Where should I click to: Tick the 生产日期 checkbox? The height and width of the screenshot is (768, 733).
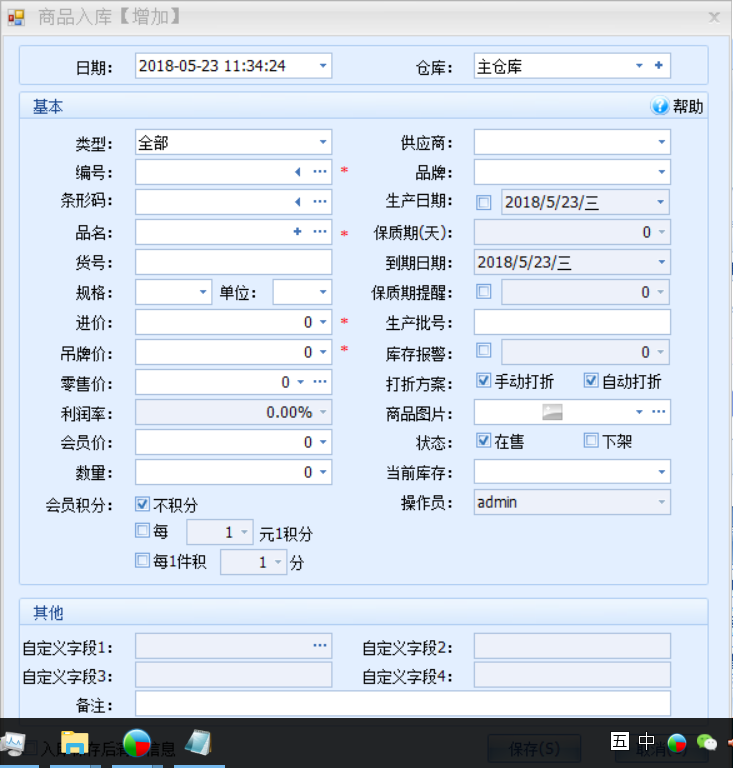pyautogui.click(x=484, y=202)
